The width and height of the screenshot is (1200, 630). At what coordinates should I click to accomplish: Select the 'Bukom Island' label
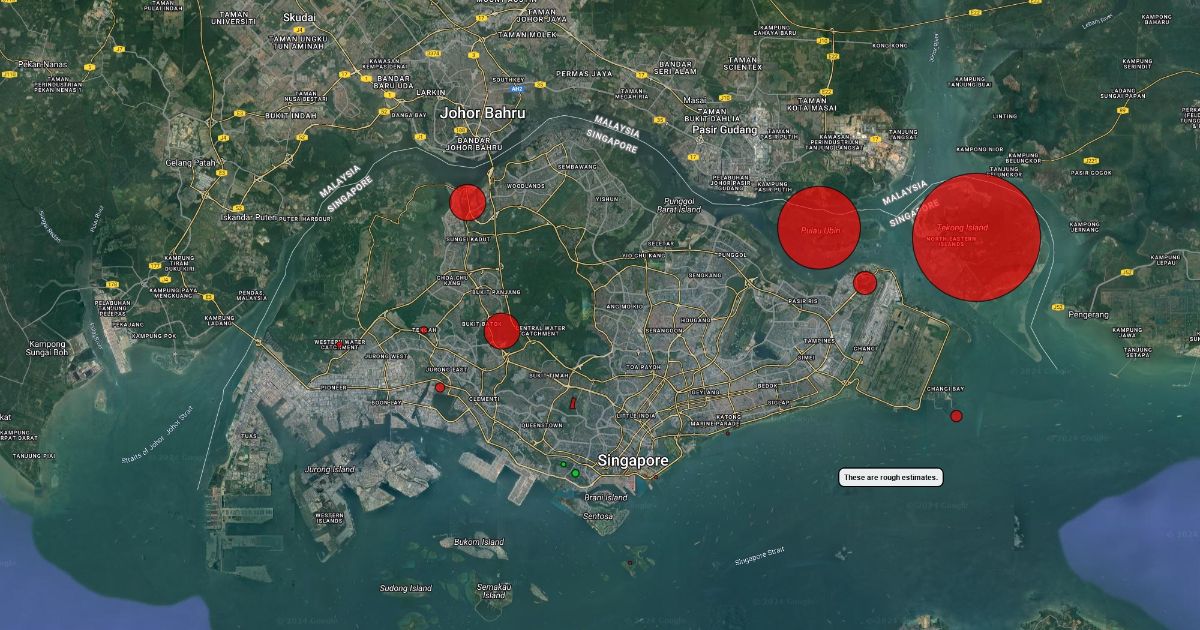click(x=479, y=542)
